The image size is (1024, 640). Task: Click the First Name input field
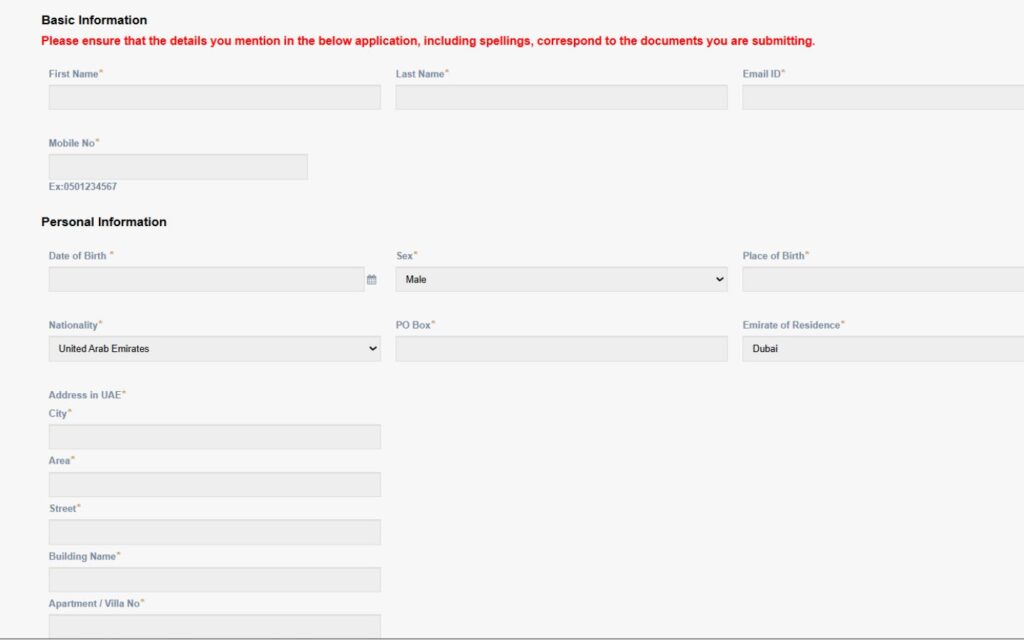(214, 96)
